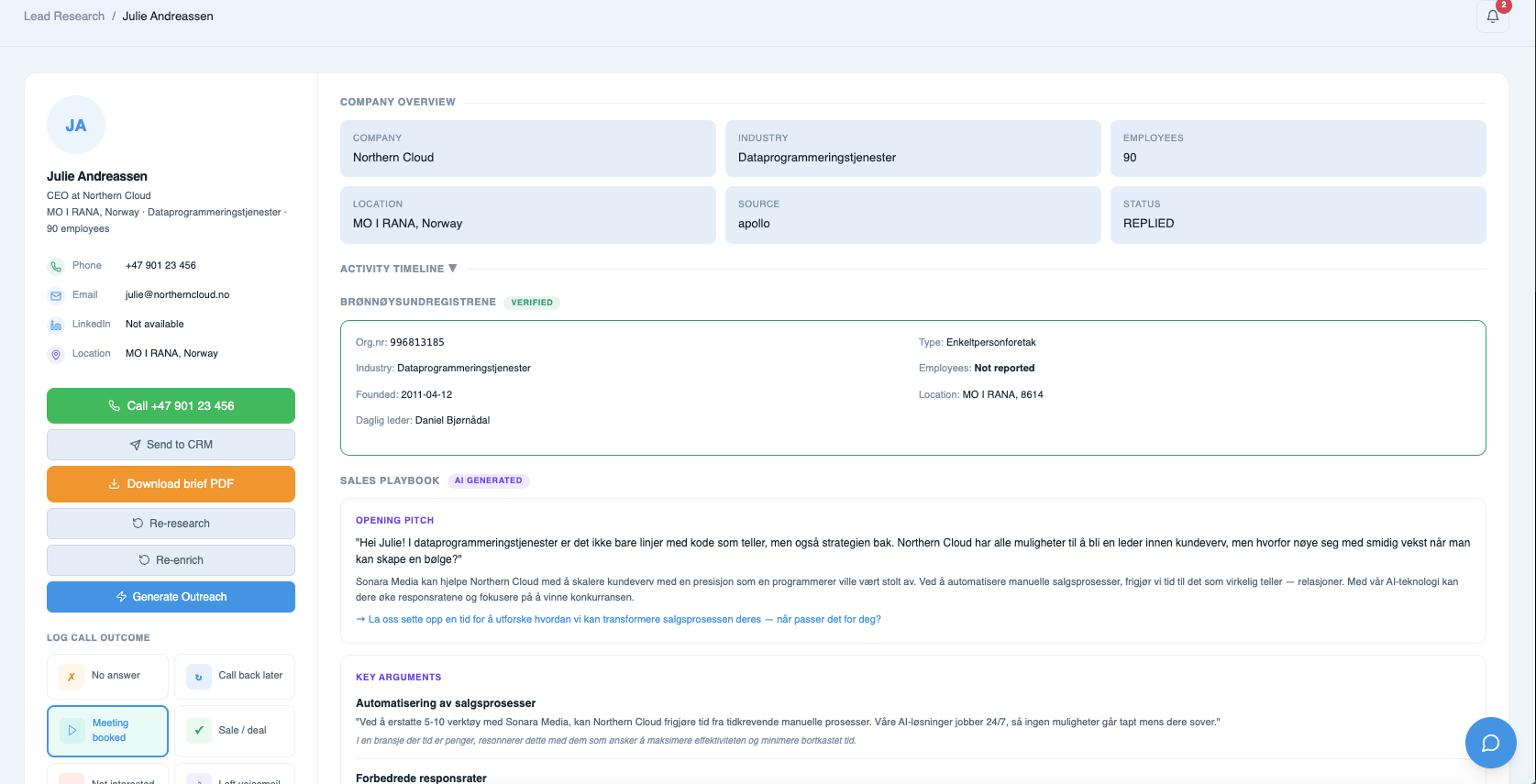1536x784 pixels.
Task: Click Julie Andreassen breadcrumb
Action: click(168, 17)
